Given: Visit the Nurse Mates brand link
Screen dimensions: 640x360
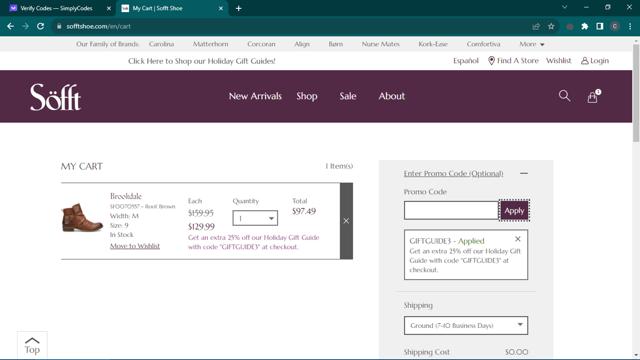Looking at the screenshot, I should (x=380, y=44).
